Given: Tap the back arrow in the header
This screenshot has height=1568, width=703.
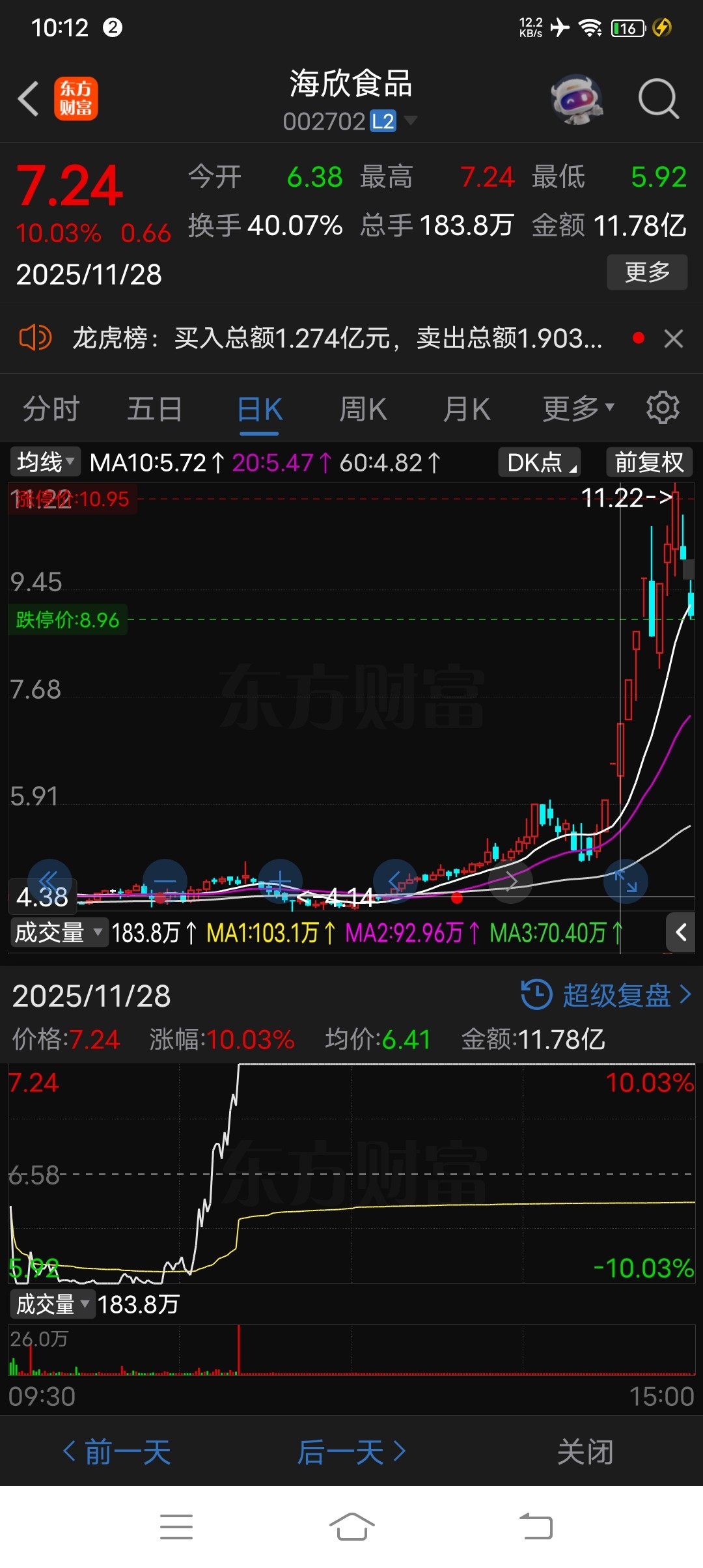Looking at the screenshot, I should (29, 99).
